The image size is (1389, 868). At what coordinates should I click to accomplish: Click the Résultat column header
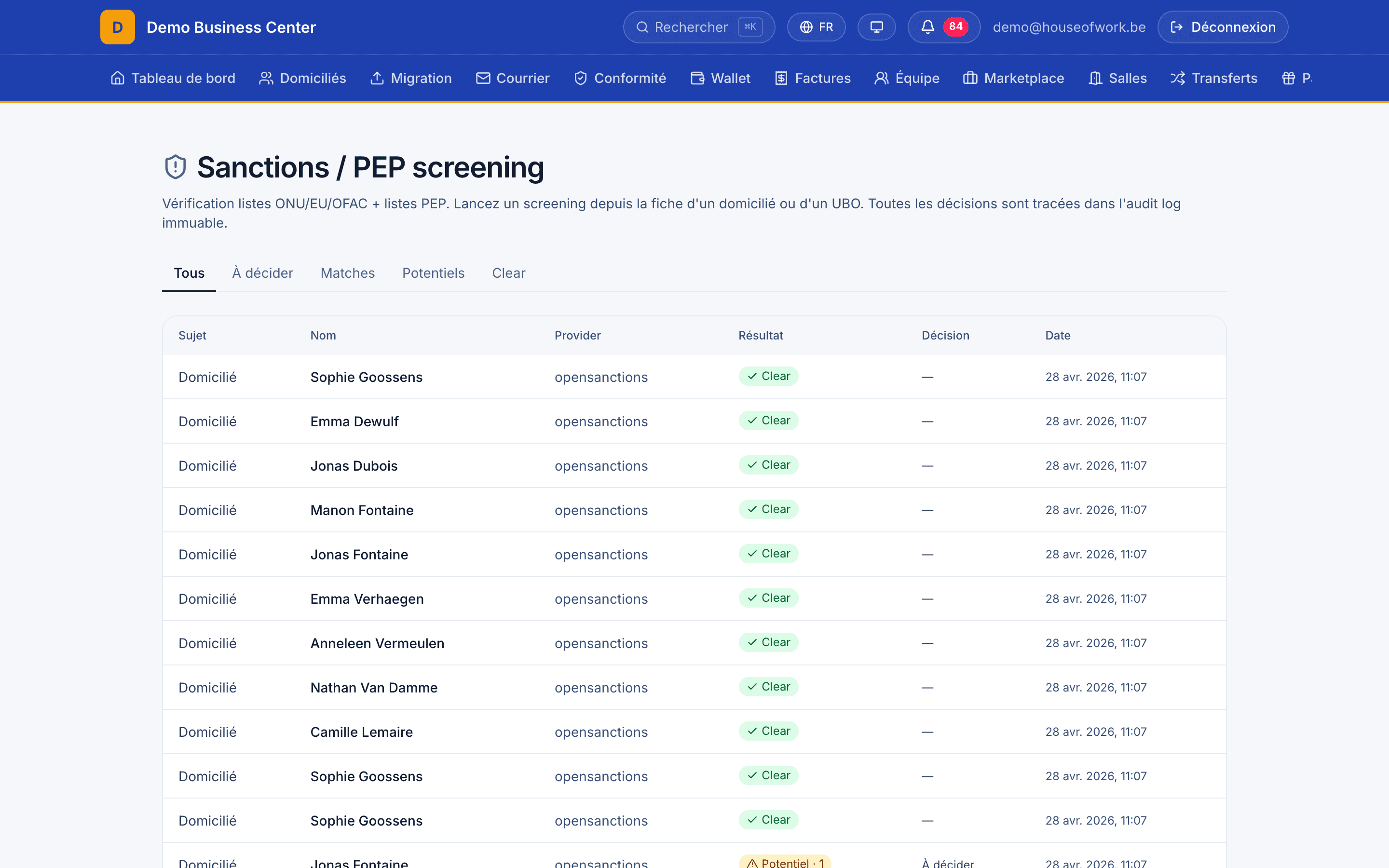point(761,335)
